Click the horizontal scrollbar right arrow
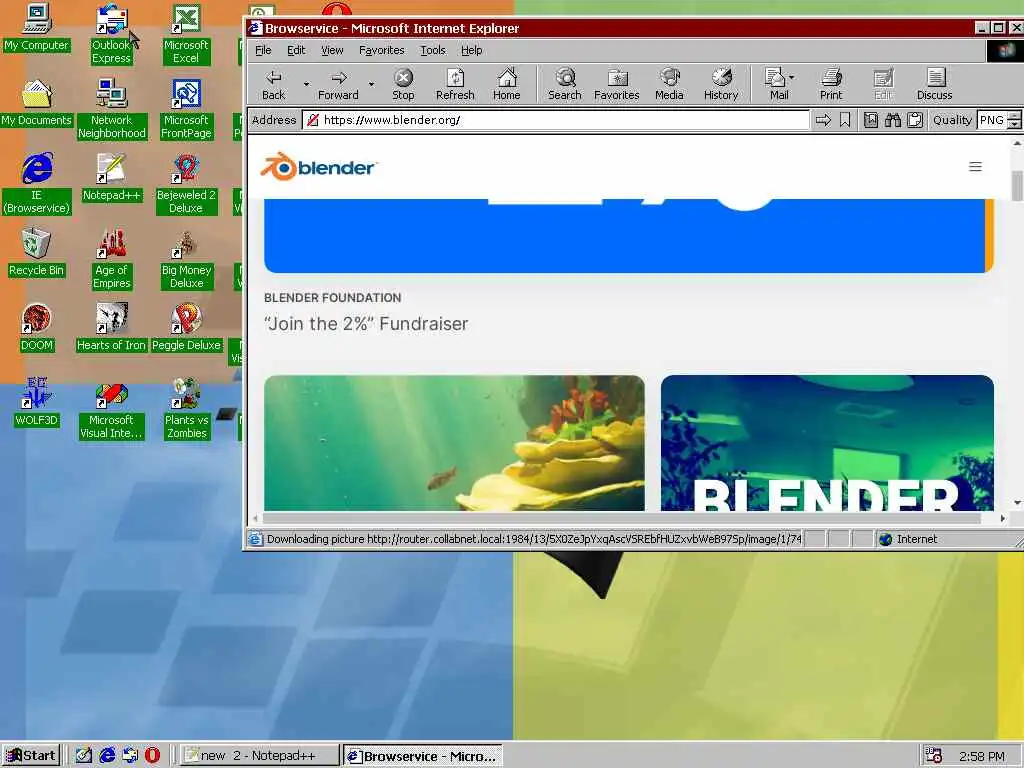This screenshot has width=1024, height=768. pos(1002,519)
